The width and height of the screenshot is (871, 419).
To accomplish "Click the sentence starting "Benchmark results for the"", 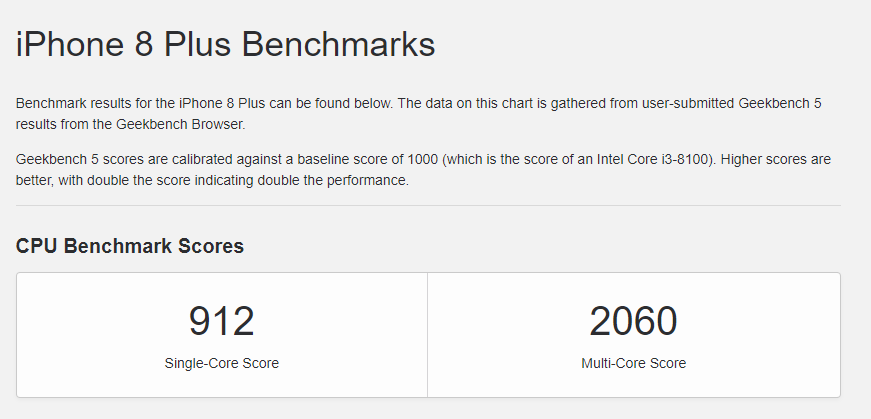I will 90,104.
